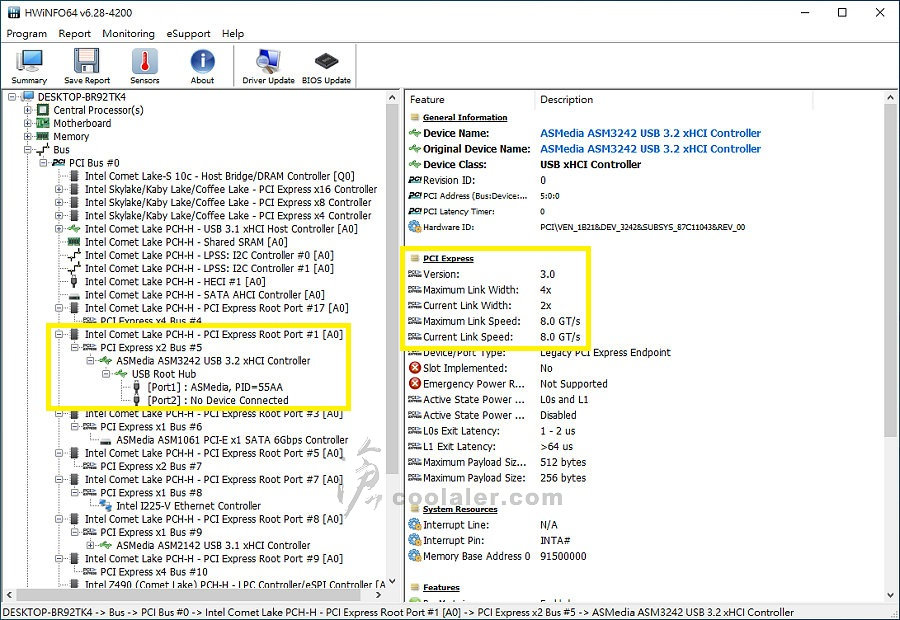The image size is (900, 620).
Task: Click the tree horizontal scroll-right arrow
Action: (x=378, y=594)
